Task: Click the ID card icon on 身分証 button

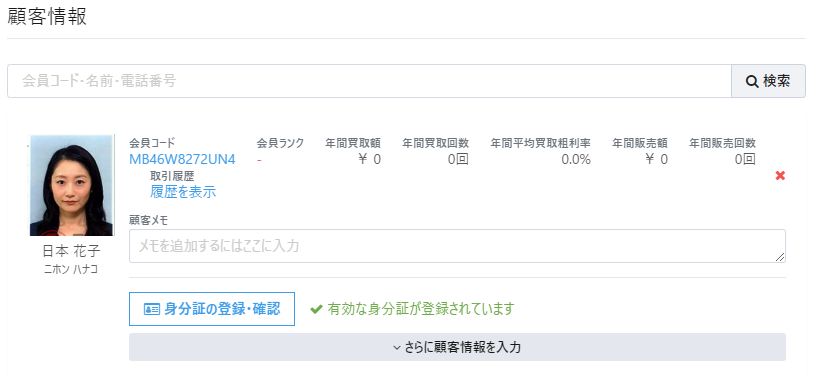Action: 152,309
